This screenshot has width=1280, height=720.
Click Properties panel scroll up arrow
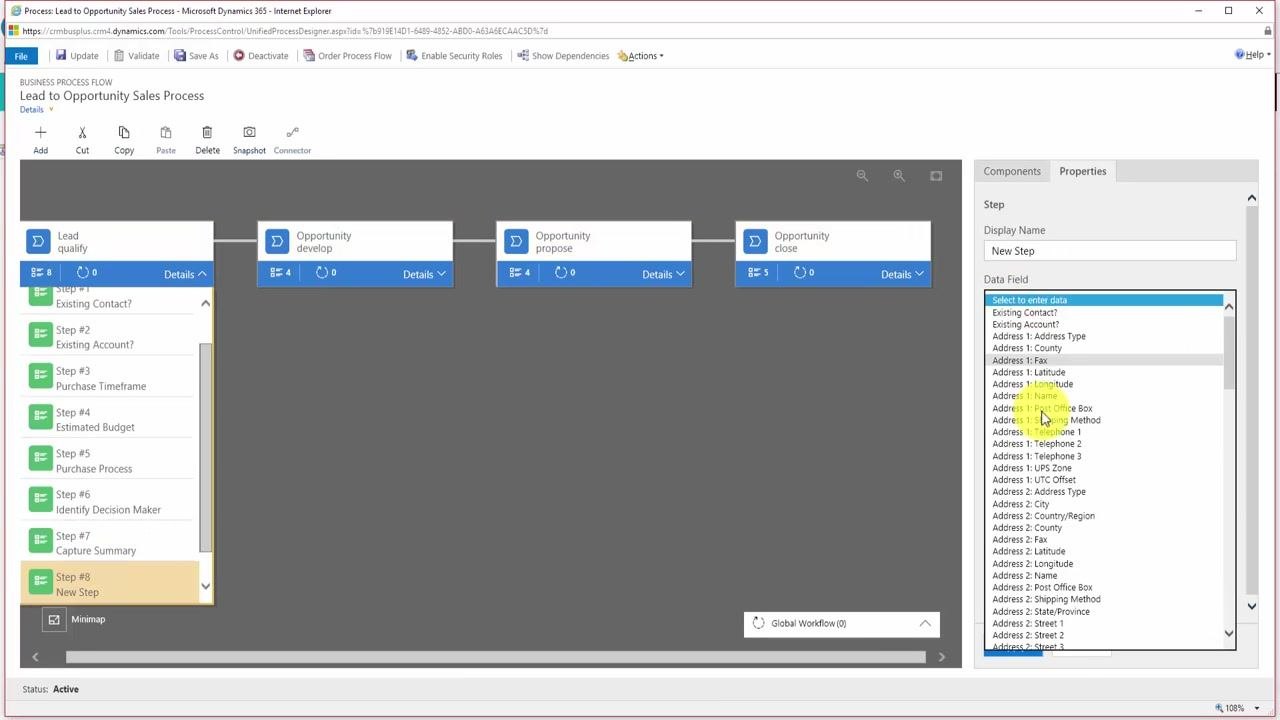pos(1251,198)
